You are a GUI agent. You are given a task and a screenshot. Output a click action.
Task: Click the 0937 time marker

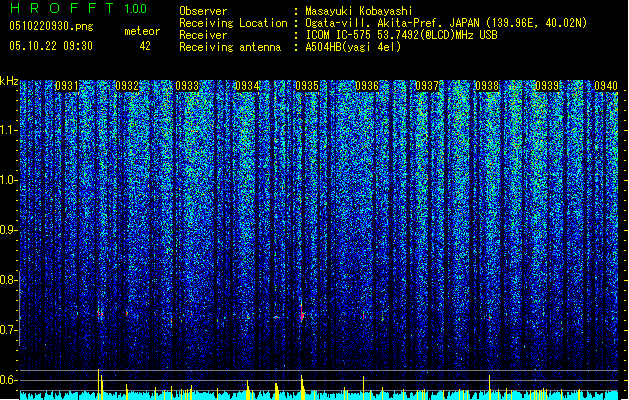427,86
